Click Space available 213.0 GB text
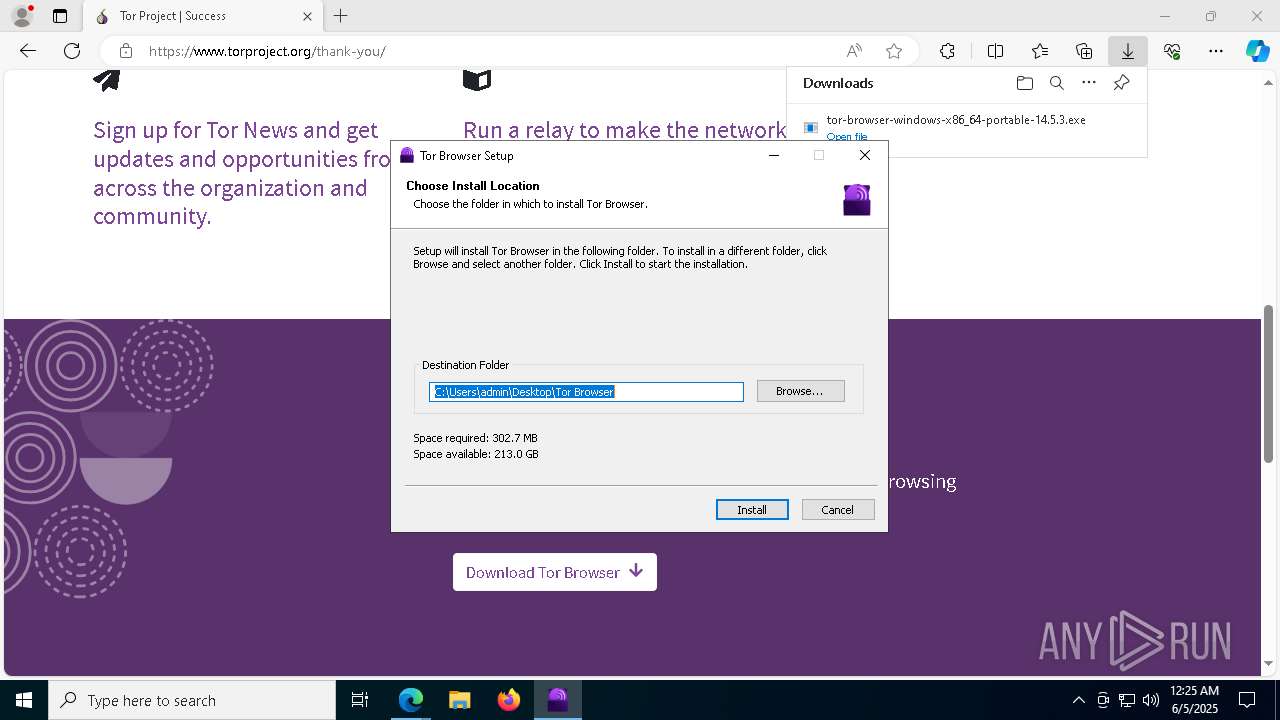 tap(476, 454)
